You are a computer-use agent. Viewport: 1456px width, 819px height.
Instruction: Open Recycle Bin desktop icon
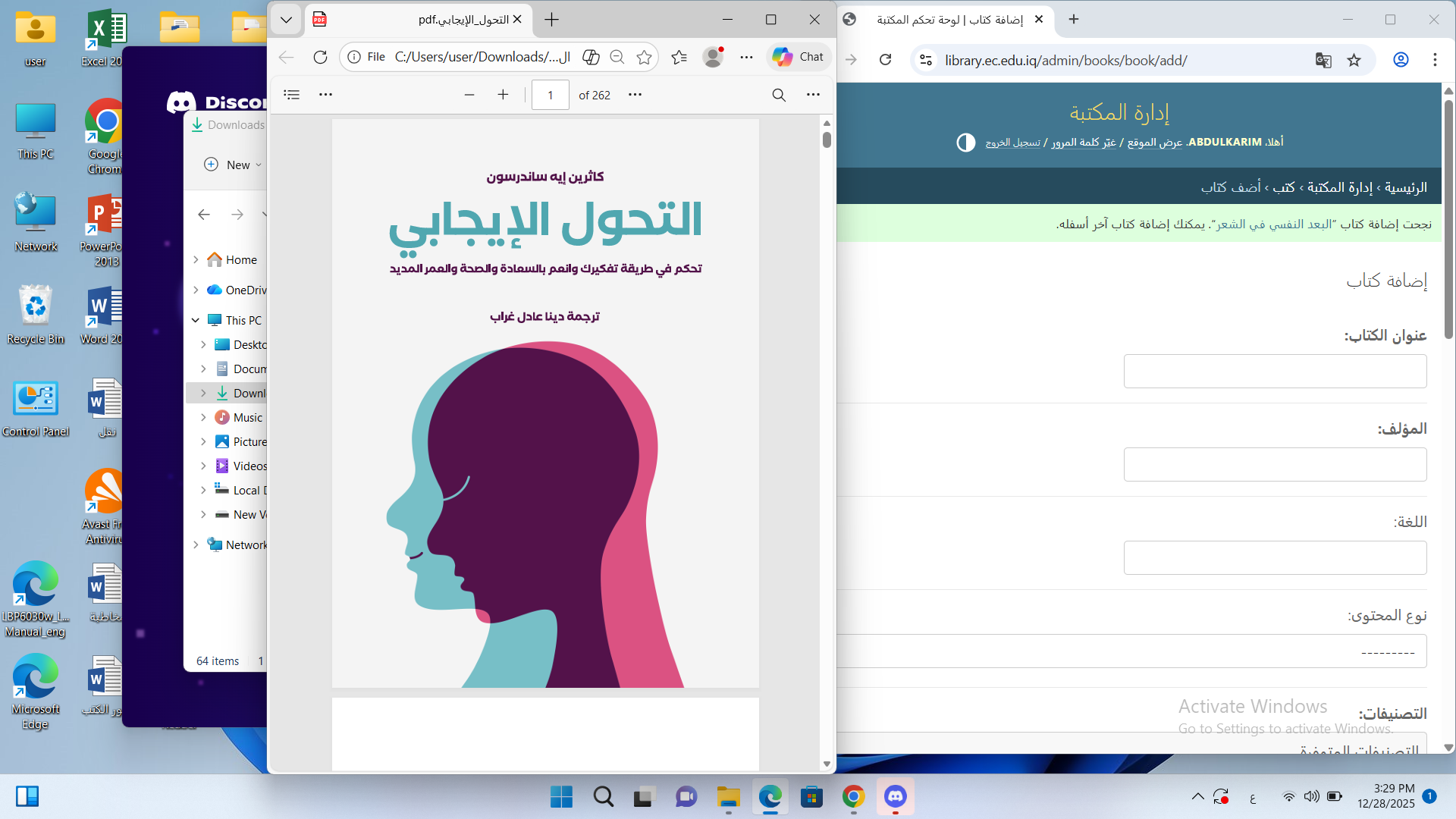(36, 314)
